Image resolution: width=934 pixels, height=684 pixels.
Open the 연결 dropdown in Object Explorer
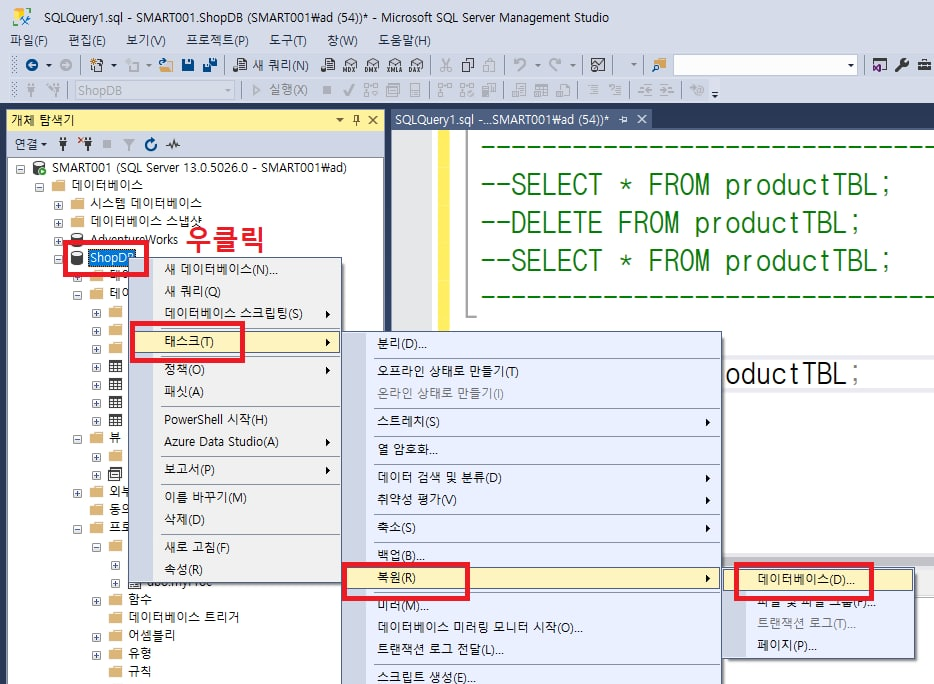[30, 144]
